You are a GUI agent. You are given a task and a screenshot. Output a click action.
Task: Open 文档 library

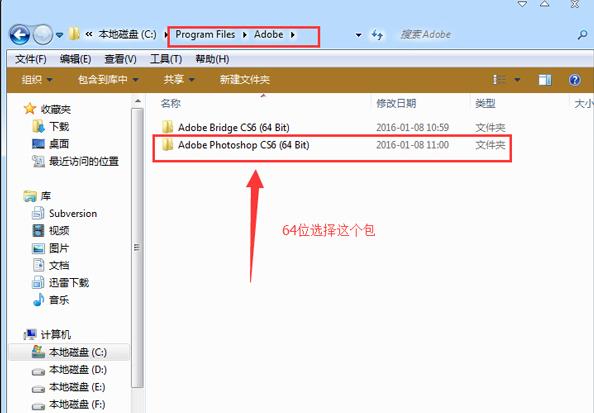59,265
